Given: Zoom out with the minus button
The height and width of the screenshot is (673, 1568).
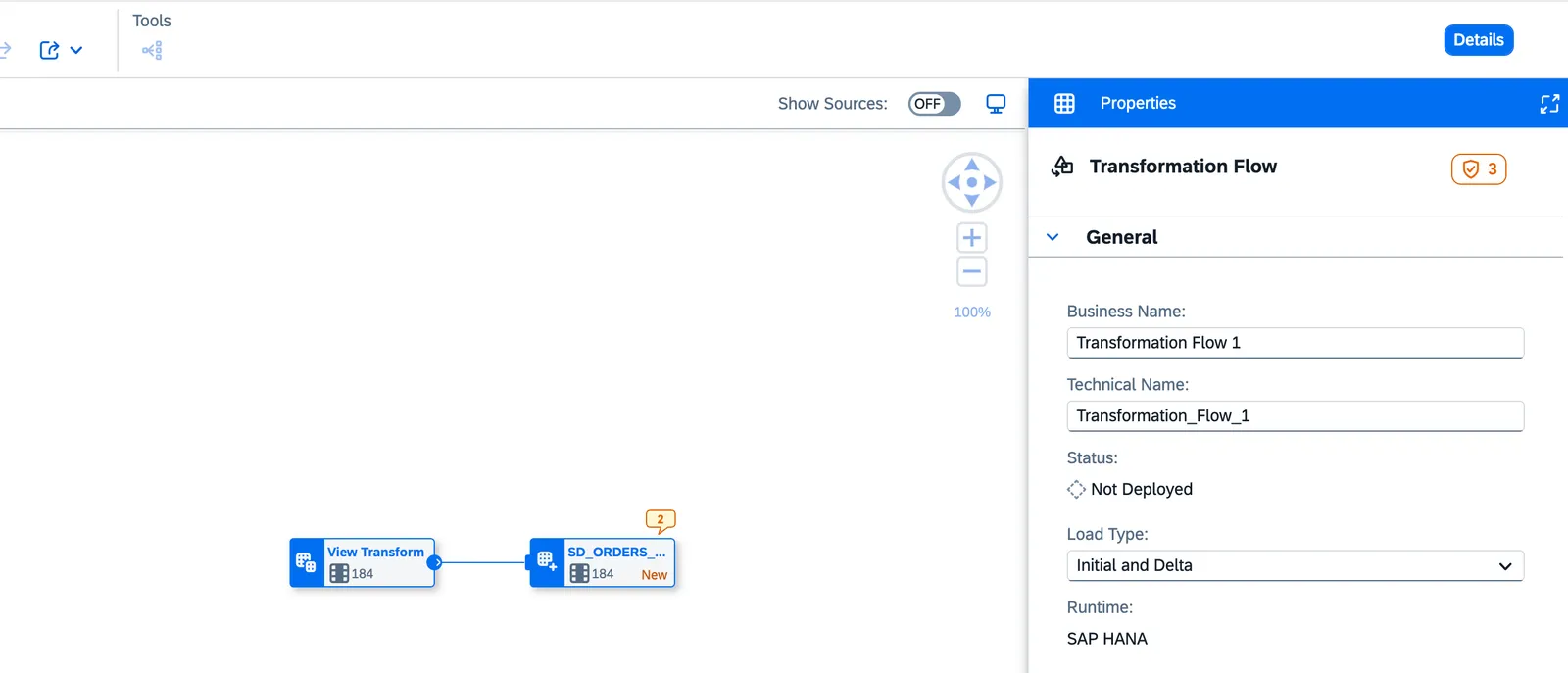Looking at the screenshot, I should click(x=971, y=271).
